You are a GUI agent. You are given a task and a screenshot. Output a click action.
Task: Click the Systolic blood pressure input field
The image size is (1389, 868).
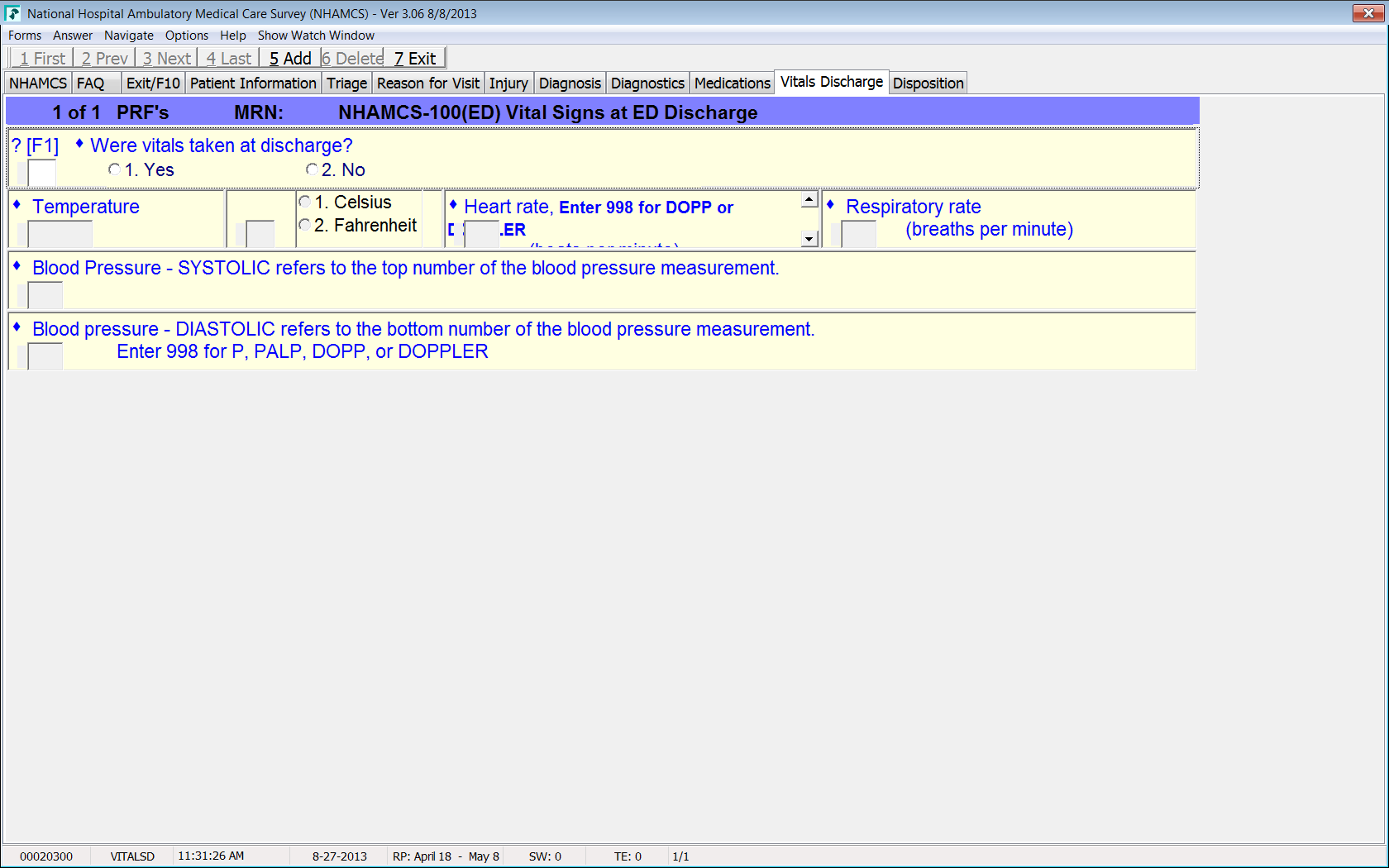[x=45, y=295]
